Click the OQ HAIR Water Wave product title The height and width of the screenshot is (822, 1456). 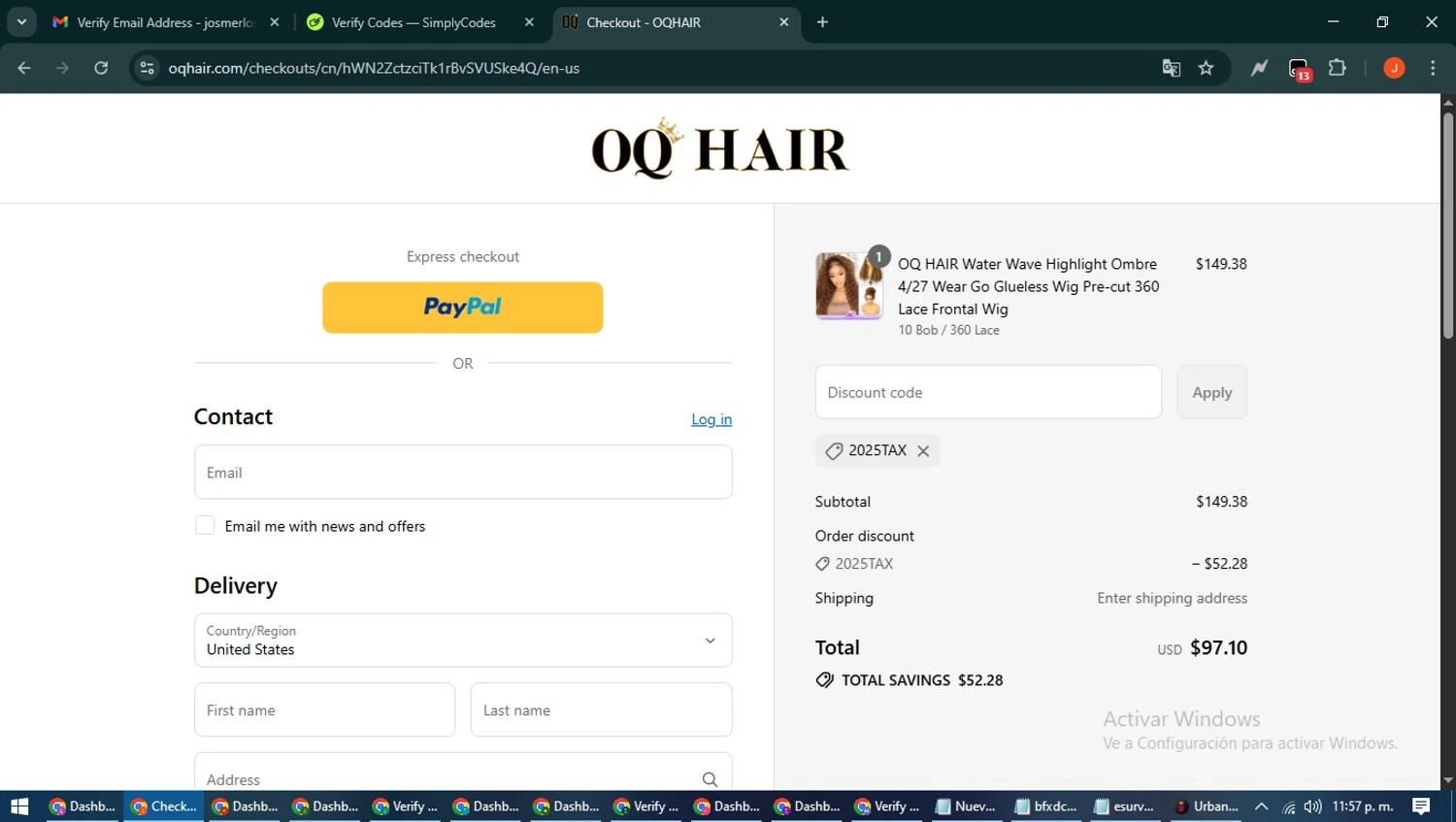[x=1028, y=286]
